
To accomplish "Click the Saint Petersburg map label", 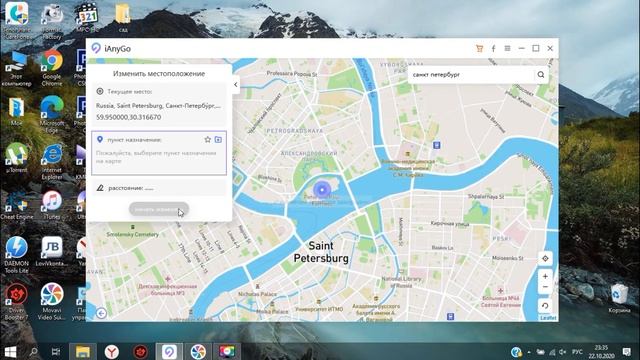I will [x=321, y=252].
